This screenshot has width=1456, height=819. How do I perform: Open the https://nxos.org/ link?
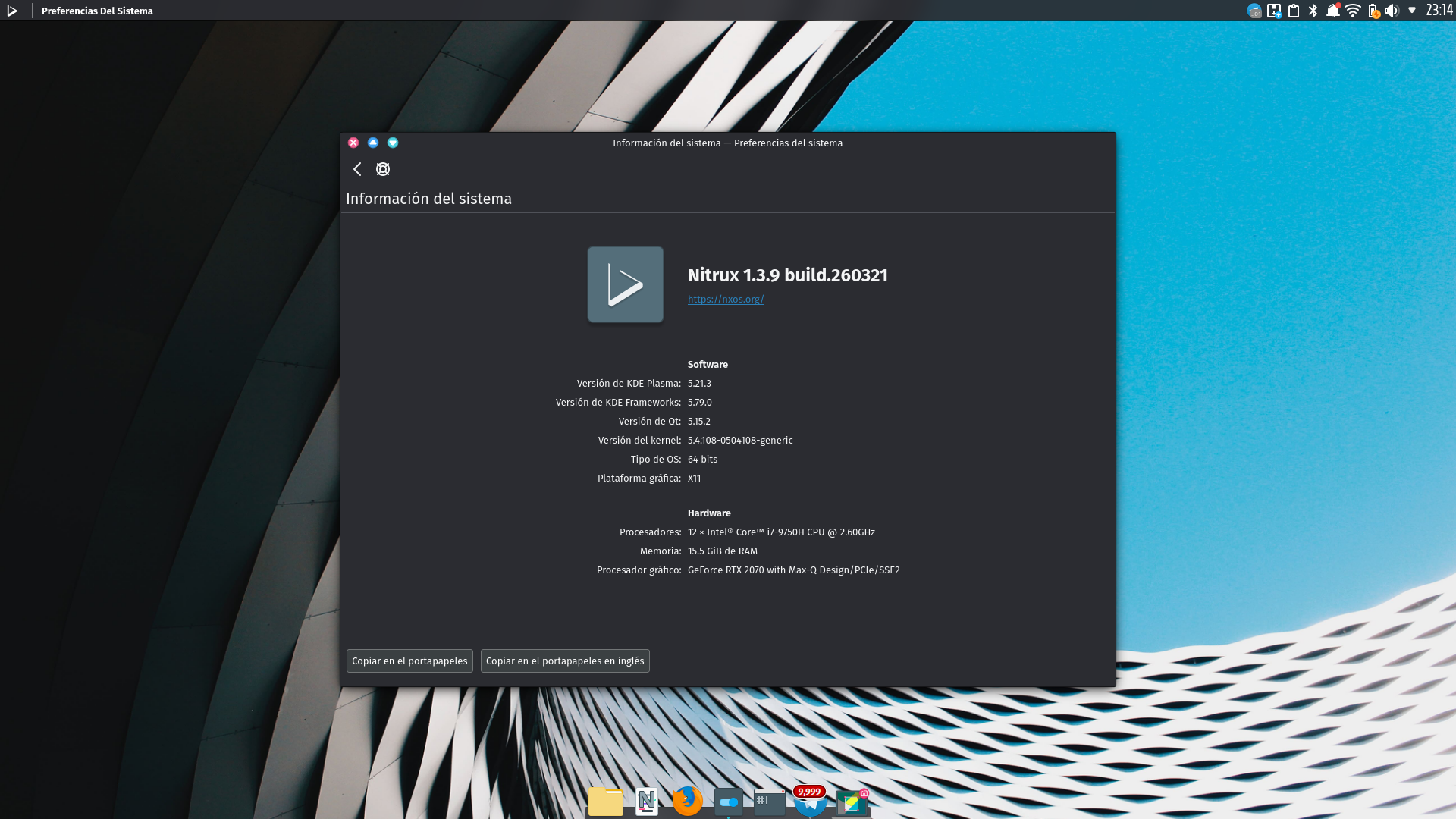pyautogui.click(x=726, y=299)
